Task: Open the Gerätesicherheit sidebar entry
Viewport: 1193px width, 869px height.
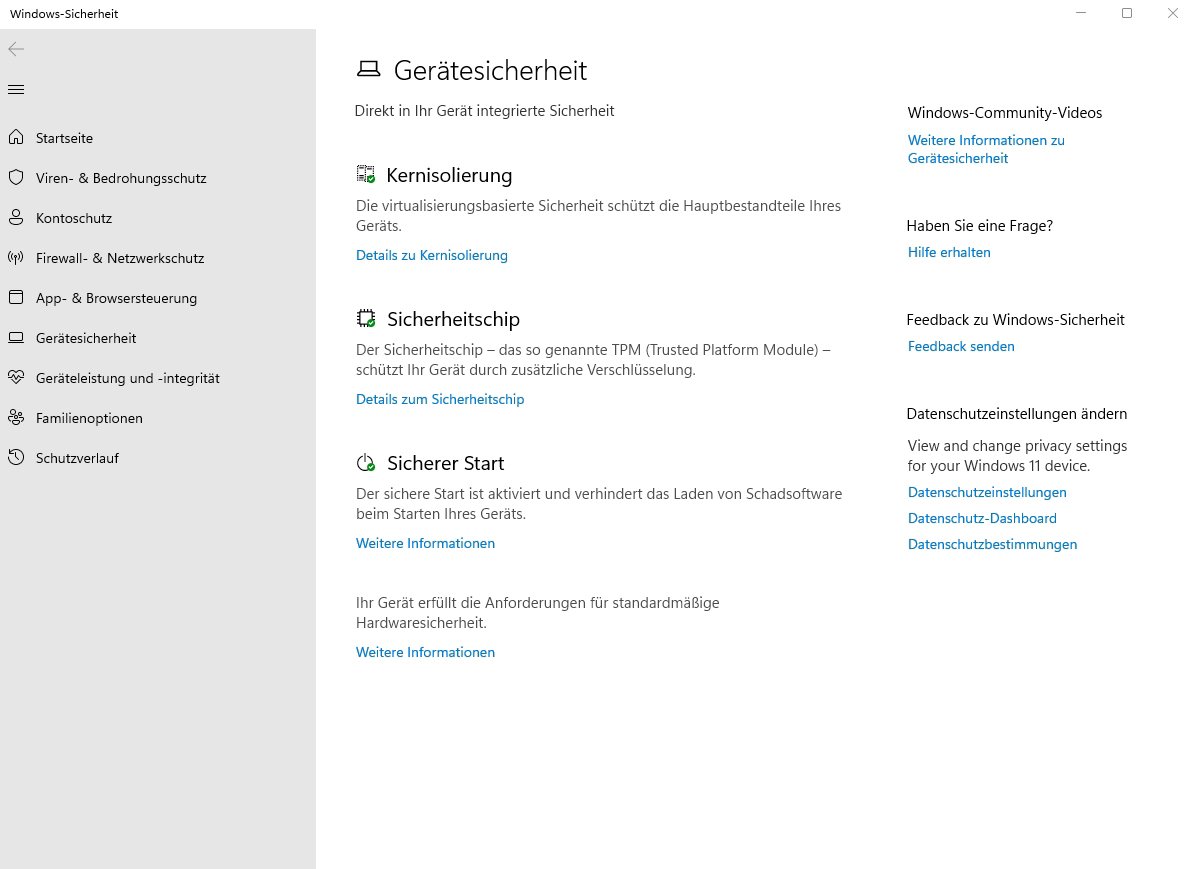Action: coord(88,337)
